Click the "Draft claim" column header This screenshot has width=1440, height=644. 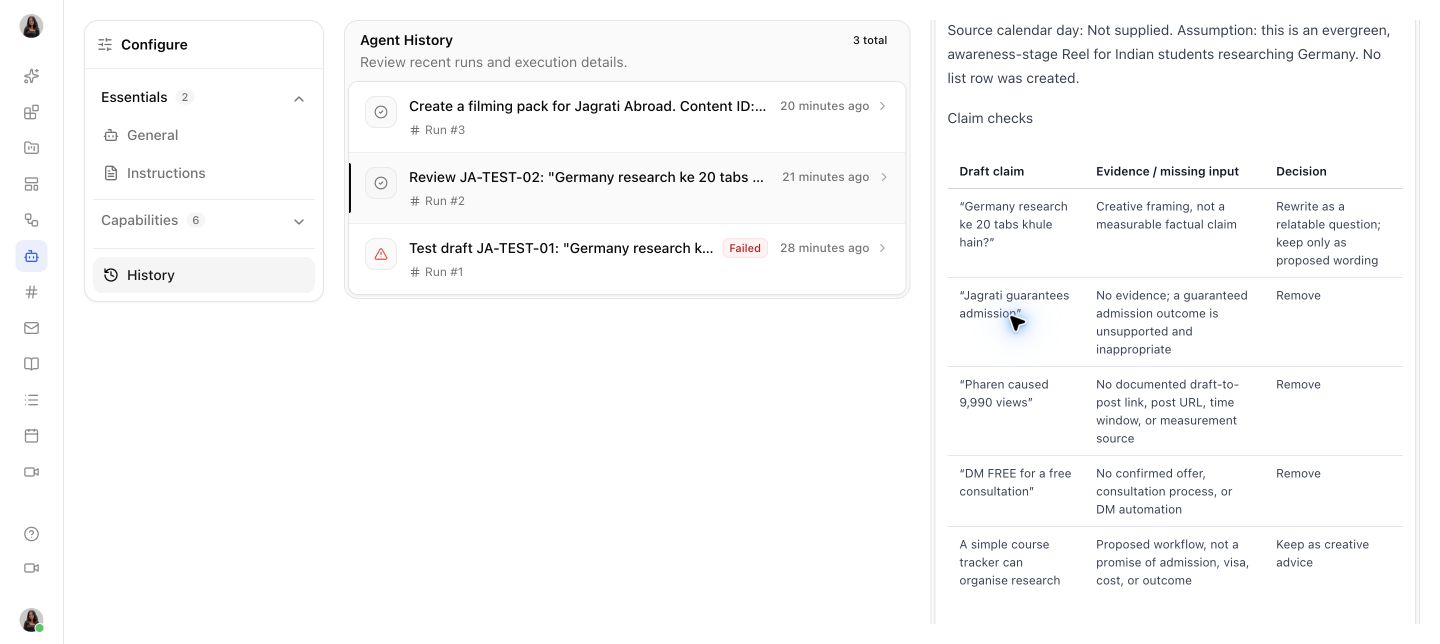992,171
